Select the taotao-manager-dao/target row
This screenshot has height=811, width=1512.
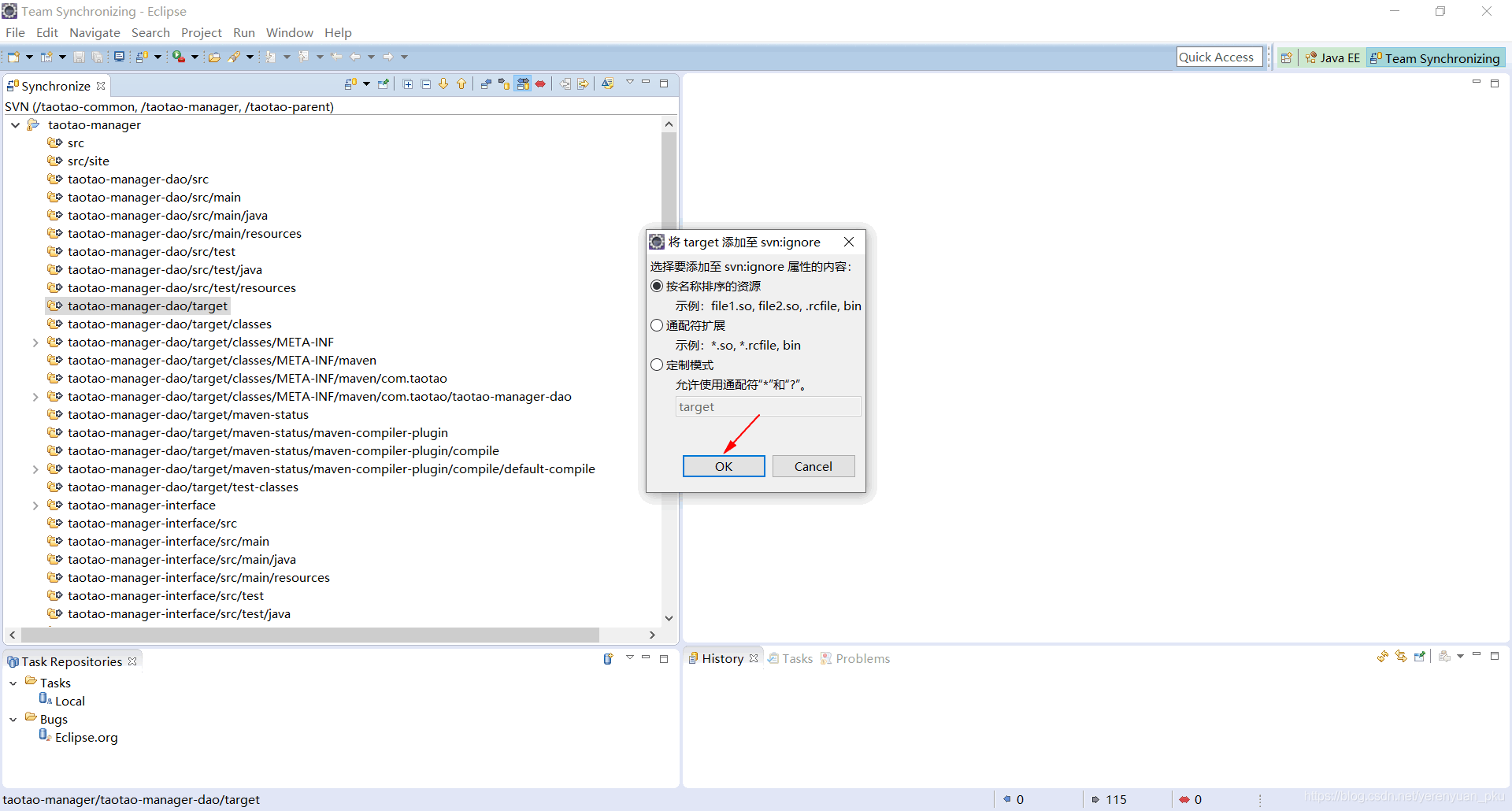[x=138, y=306]
